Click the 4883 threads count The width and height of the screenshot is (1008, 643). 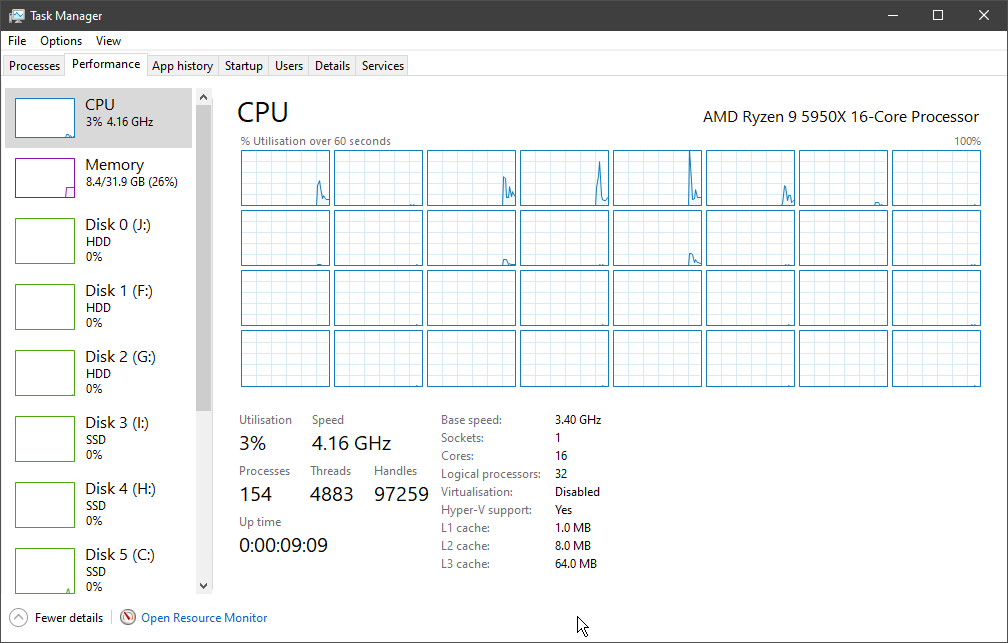(x=332, y=494)
